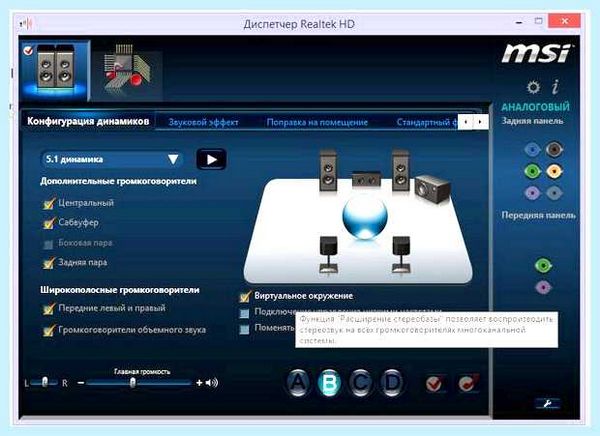Viewport: 600px width, 436px height.
Task: Click the green rear panel jack
Action: 532,171
